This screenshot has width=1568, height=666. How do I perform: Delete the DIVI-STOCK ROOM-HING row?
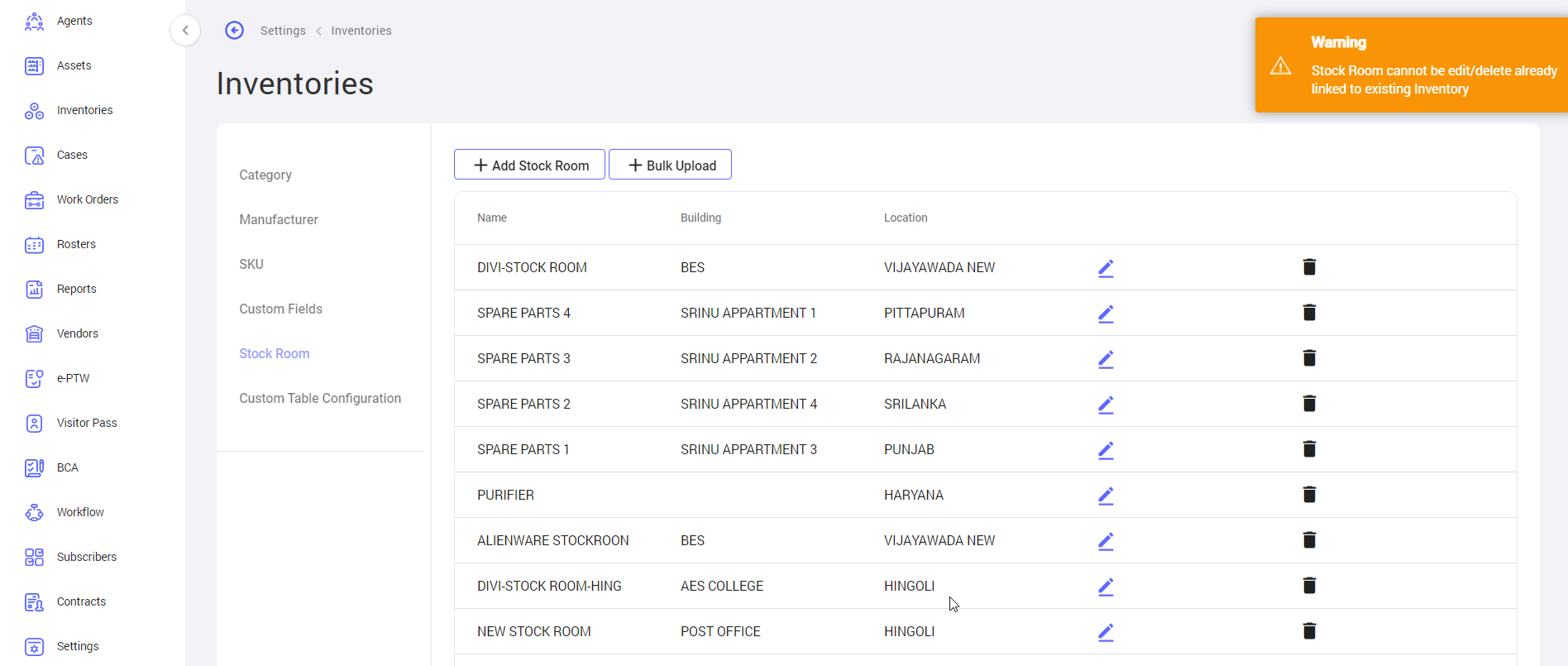(1309, 586)
